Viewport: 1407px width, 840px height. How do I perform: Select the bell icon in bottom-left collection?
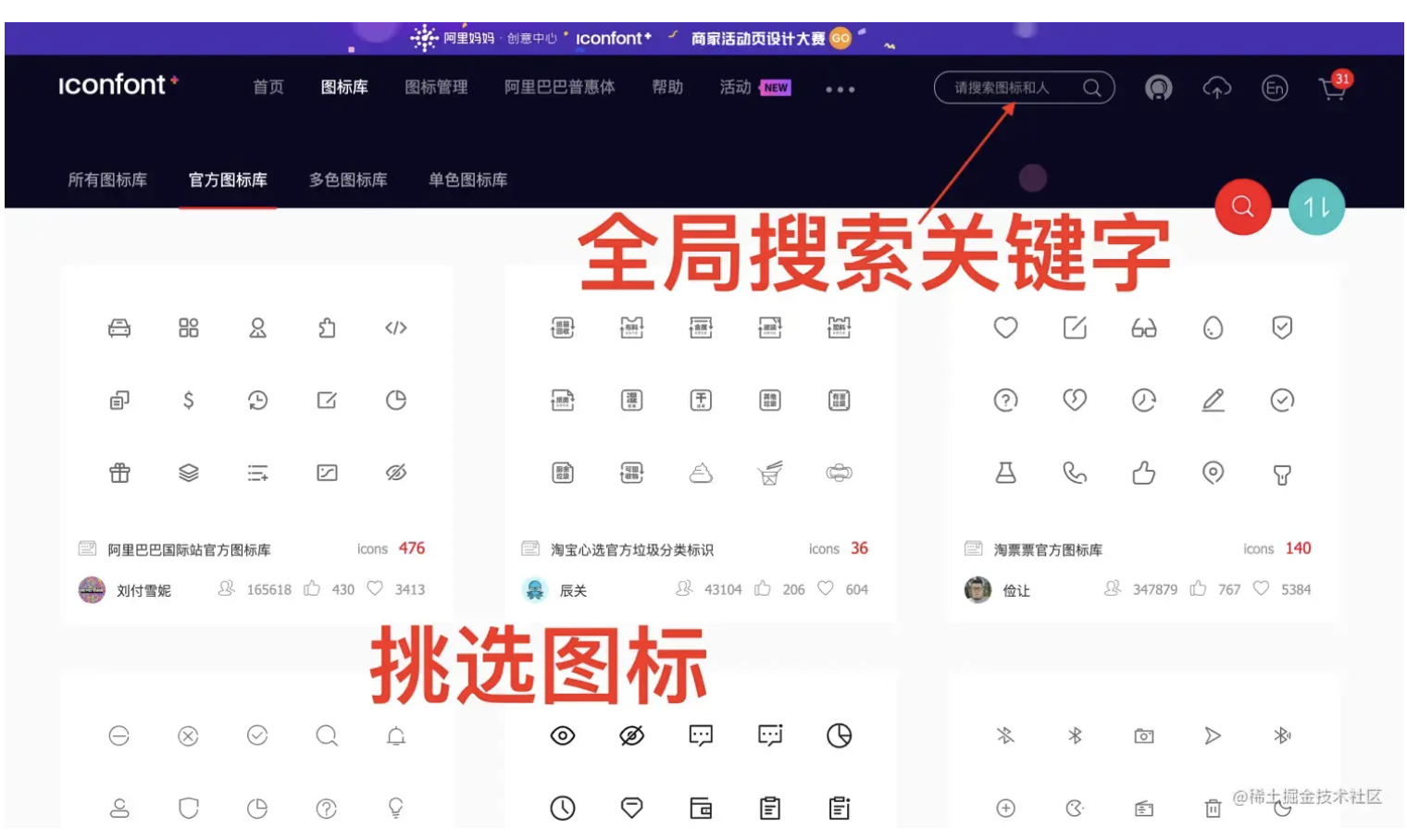coord(396,735)
